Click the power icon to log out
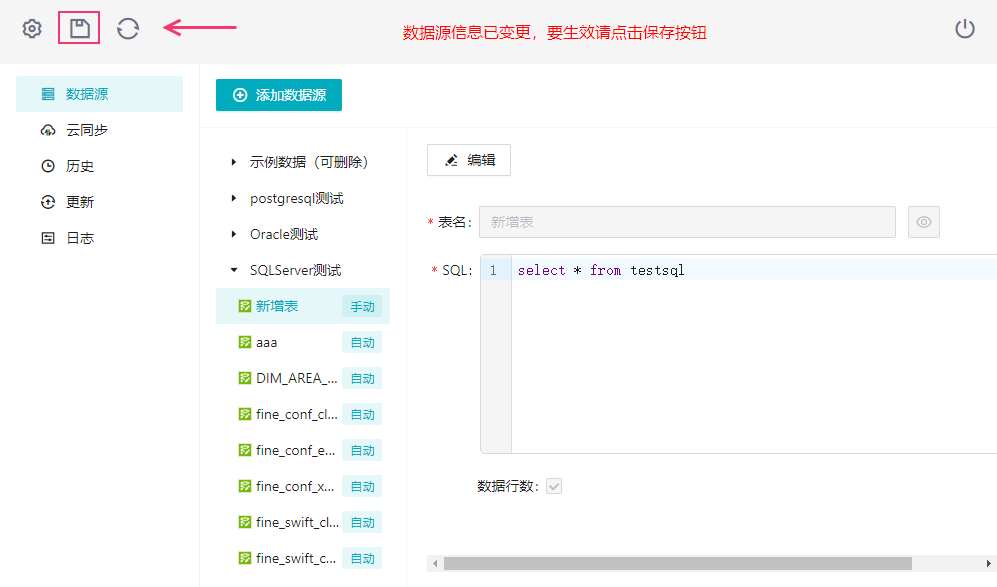The width and height of the screenshot is (997, 587). 965,29
